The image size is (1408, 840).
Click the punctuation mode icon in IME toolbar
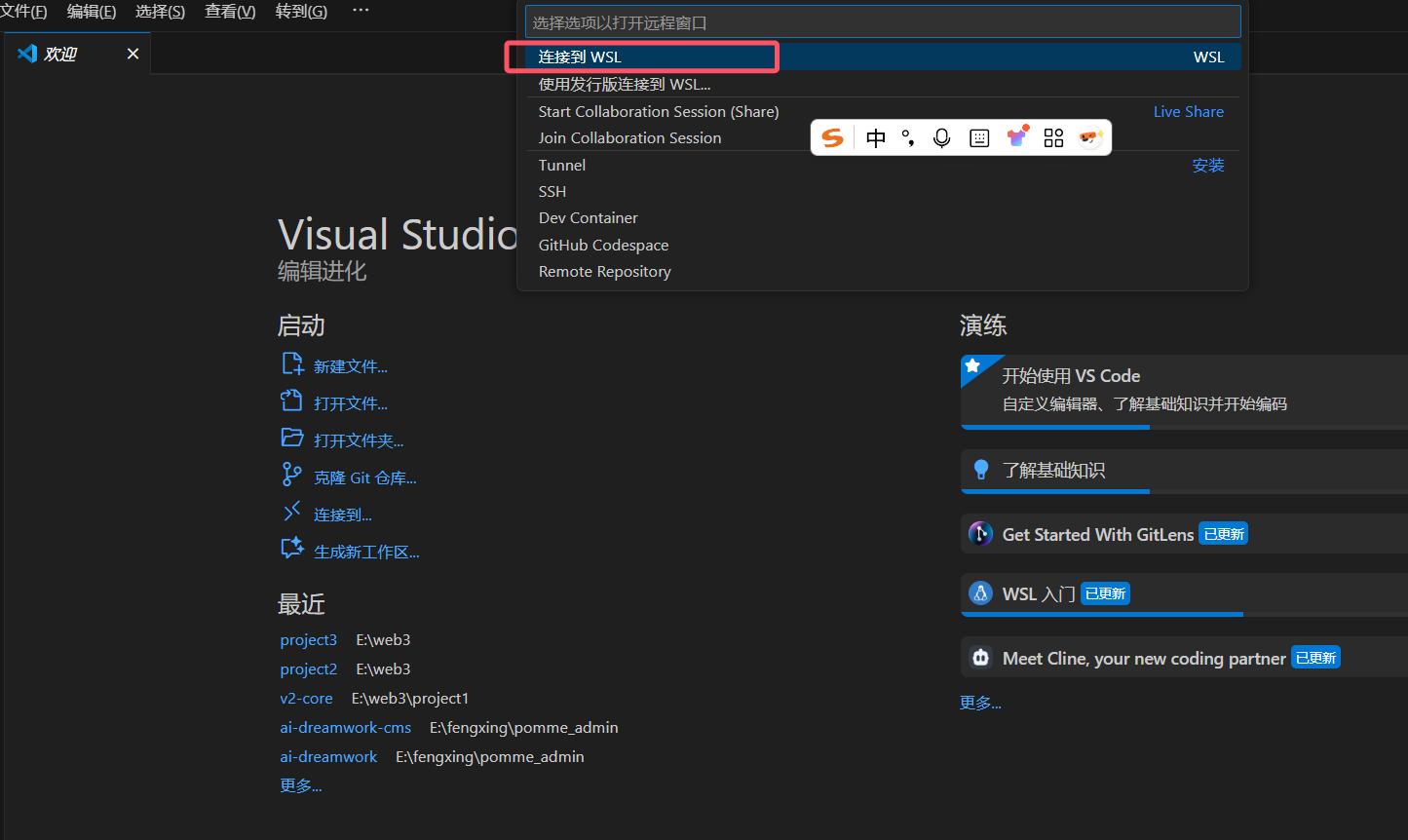click(x=908, y=138)
